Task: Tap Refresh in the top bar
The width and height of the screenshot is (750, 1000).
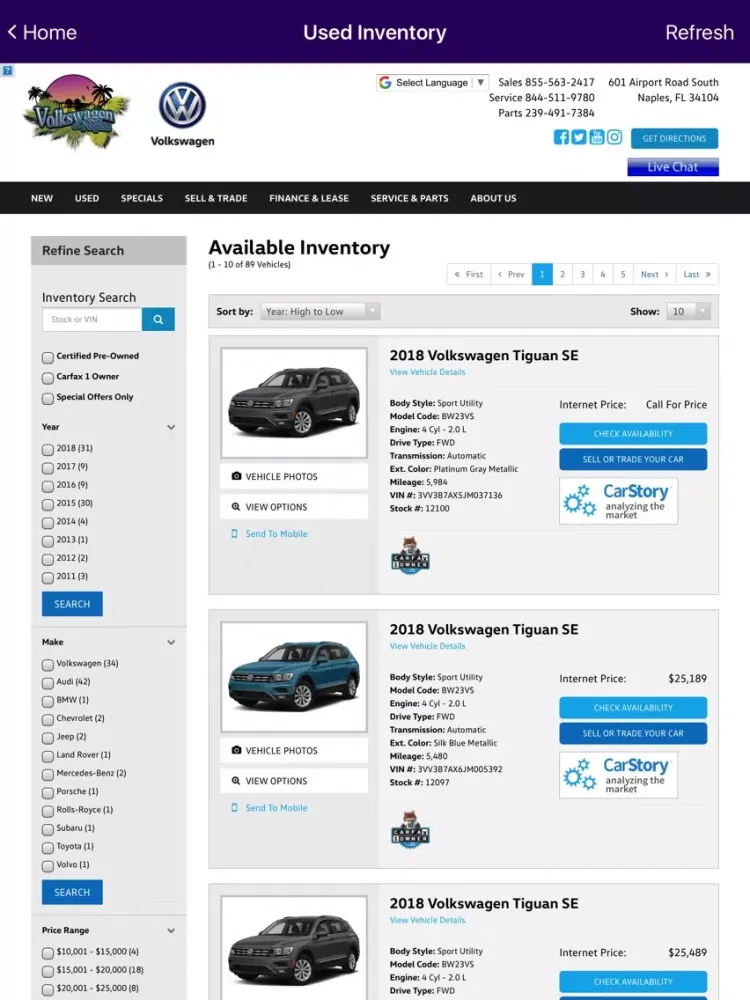Action: coord(700,33)
